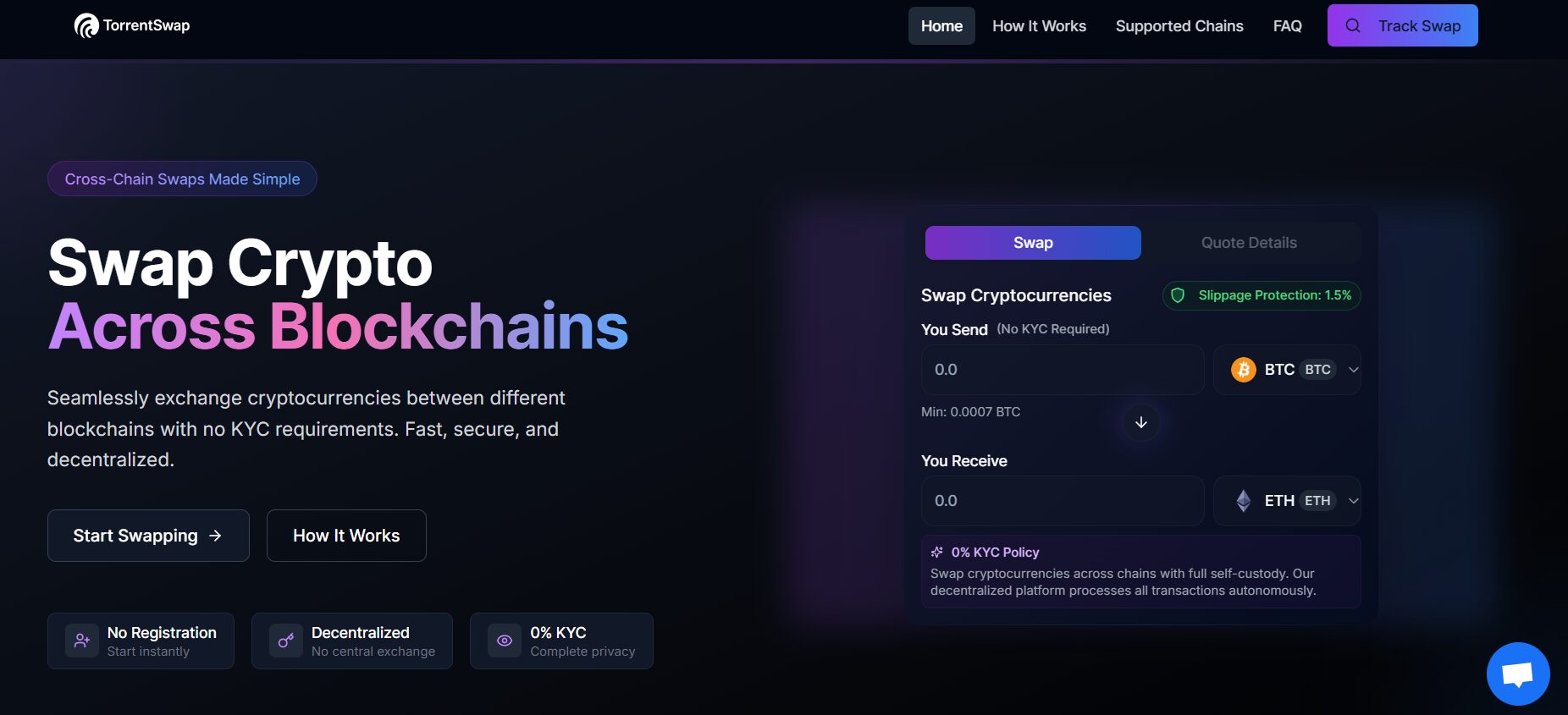
Task: Open the ETH currency dropdown
Action: coord(1354,500)
